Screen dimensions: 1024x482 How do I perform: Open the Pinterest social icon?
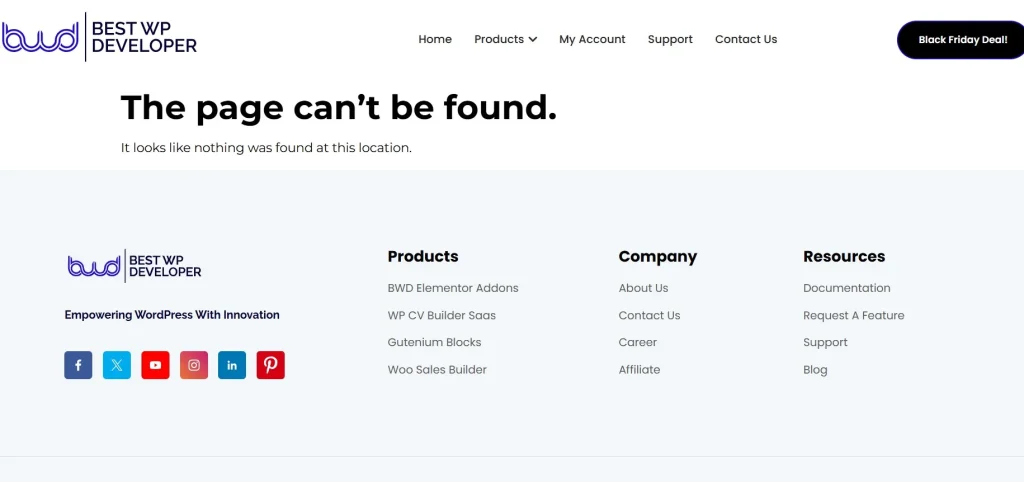270,365
